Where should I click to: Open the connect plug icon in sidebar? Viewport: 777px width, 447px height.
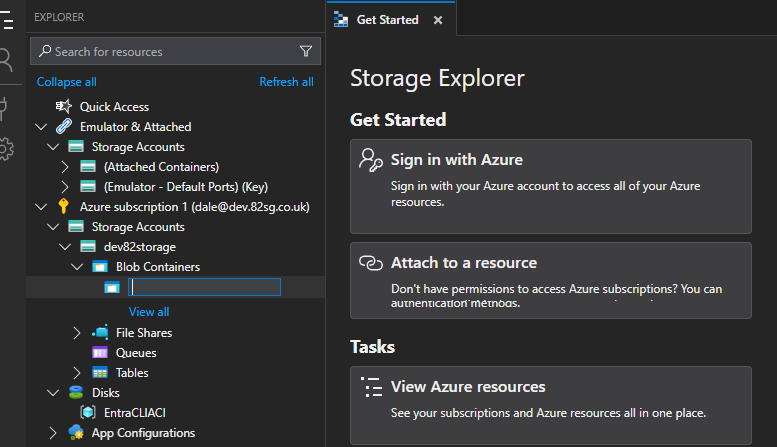click(x=5, y=107)
